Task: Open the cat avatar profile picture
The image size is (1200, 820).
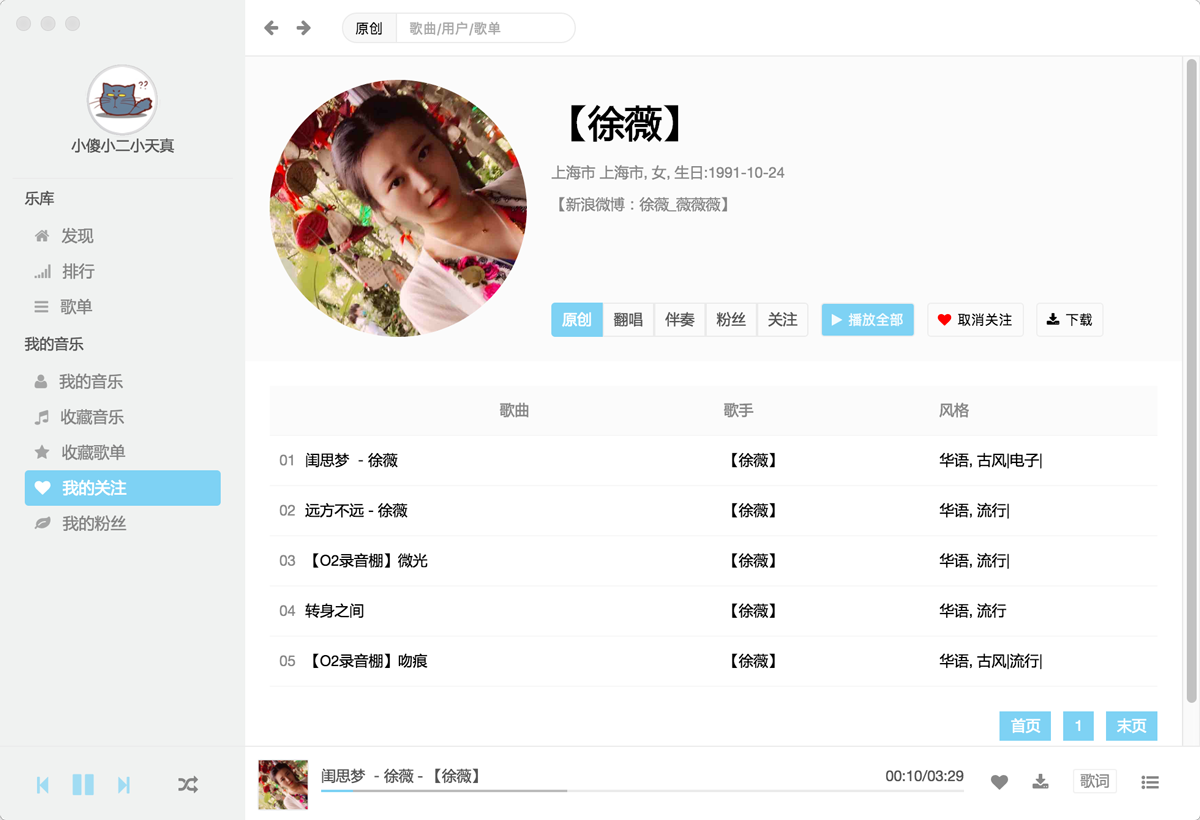Action: click(122, 99)
